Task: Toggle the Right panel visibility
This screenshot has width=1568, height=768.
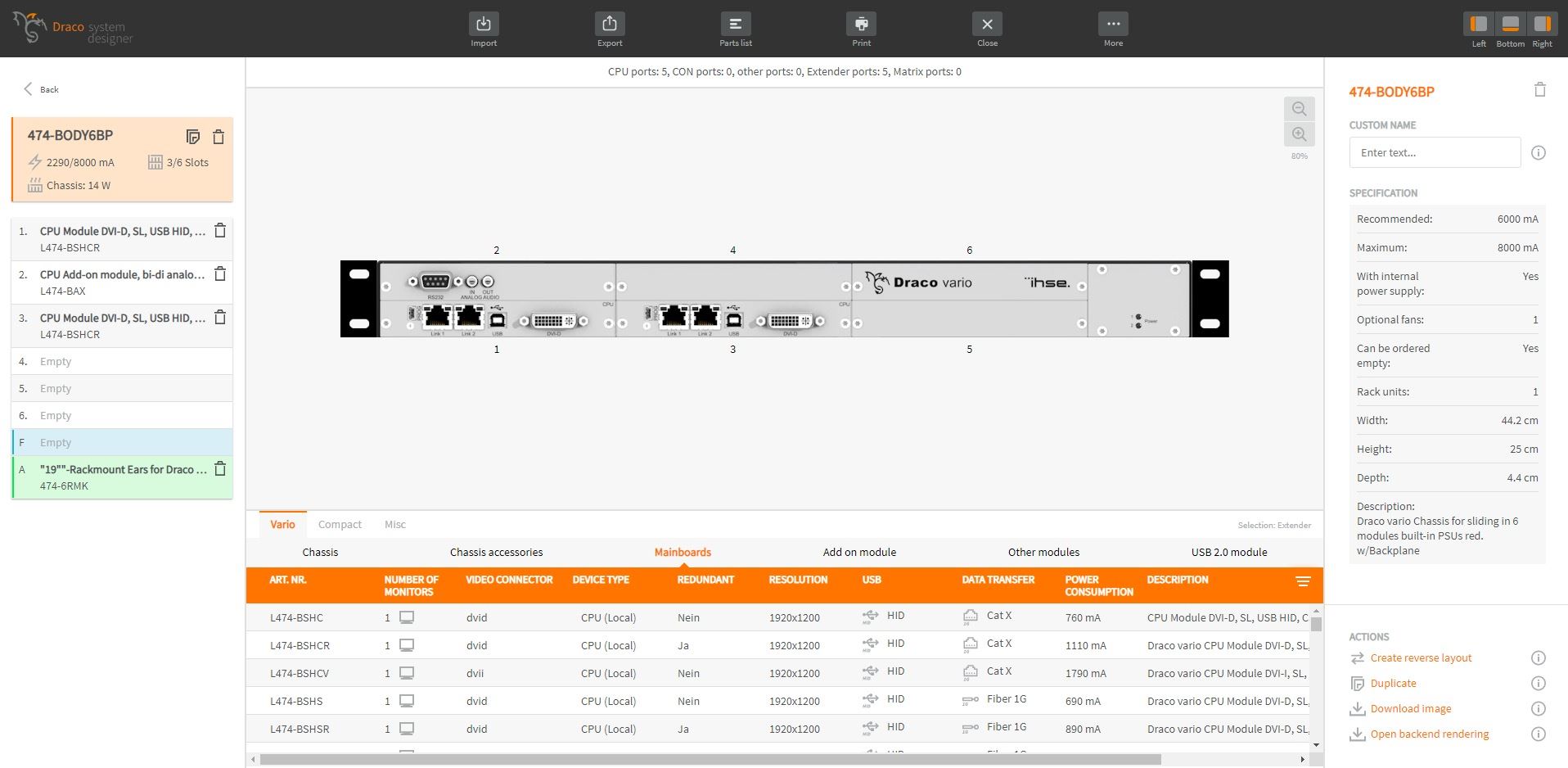Action: click(x=1542, y=25)
